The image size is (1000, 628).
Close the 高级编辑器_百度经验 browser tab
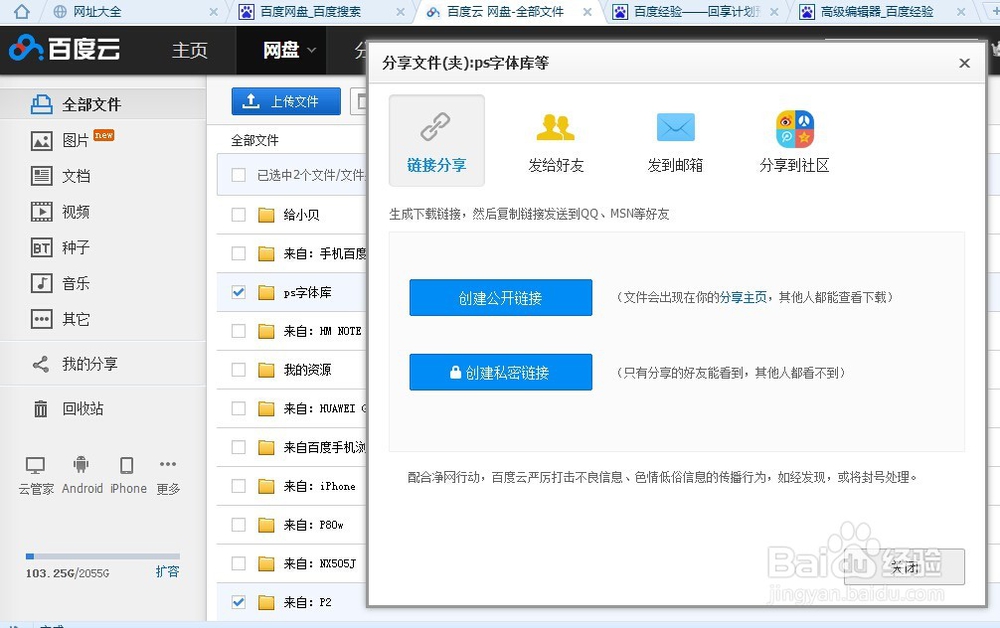point(961,11)
